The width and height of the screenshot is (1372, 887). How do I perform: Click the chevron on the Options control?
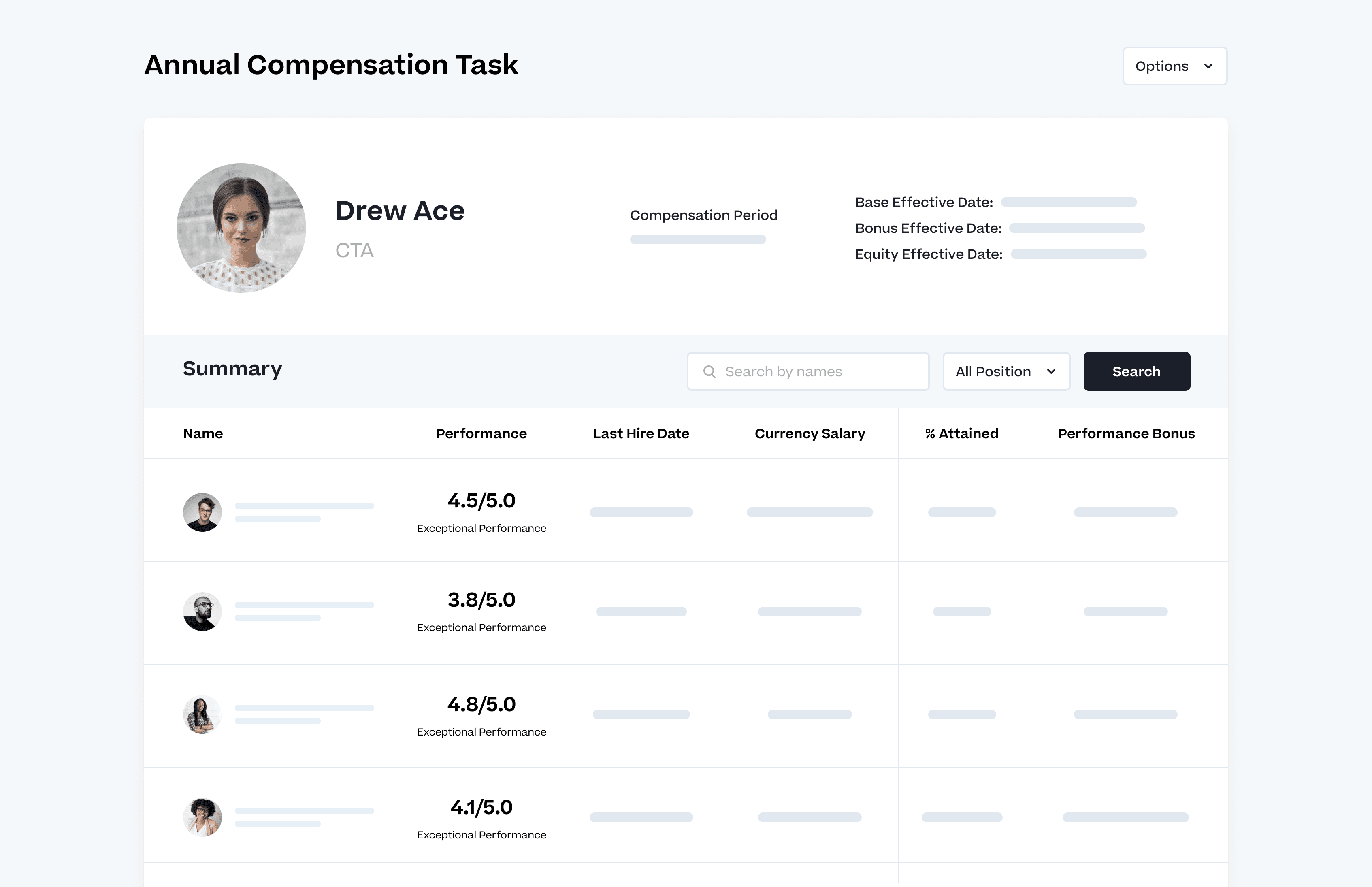(1209, 66)
